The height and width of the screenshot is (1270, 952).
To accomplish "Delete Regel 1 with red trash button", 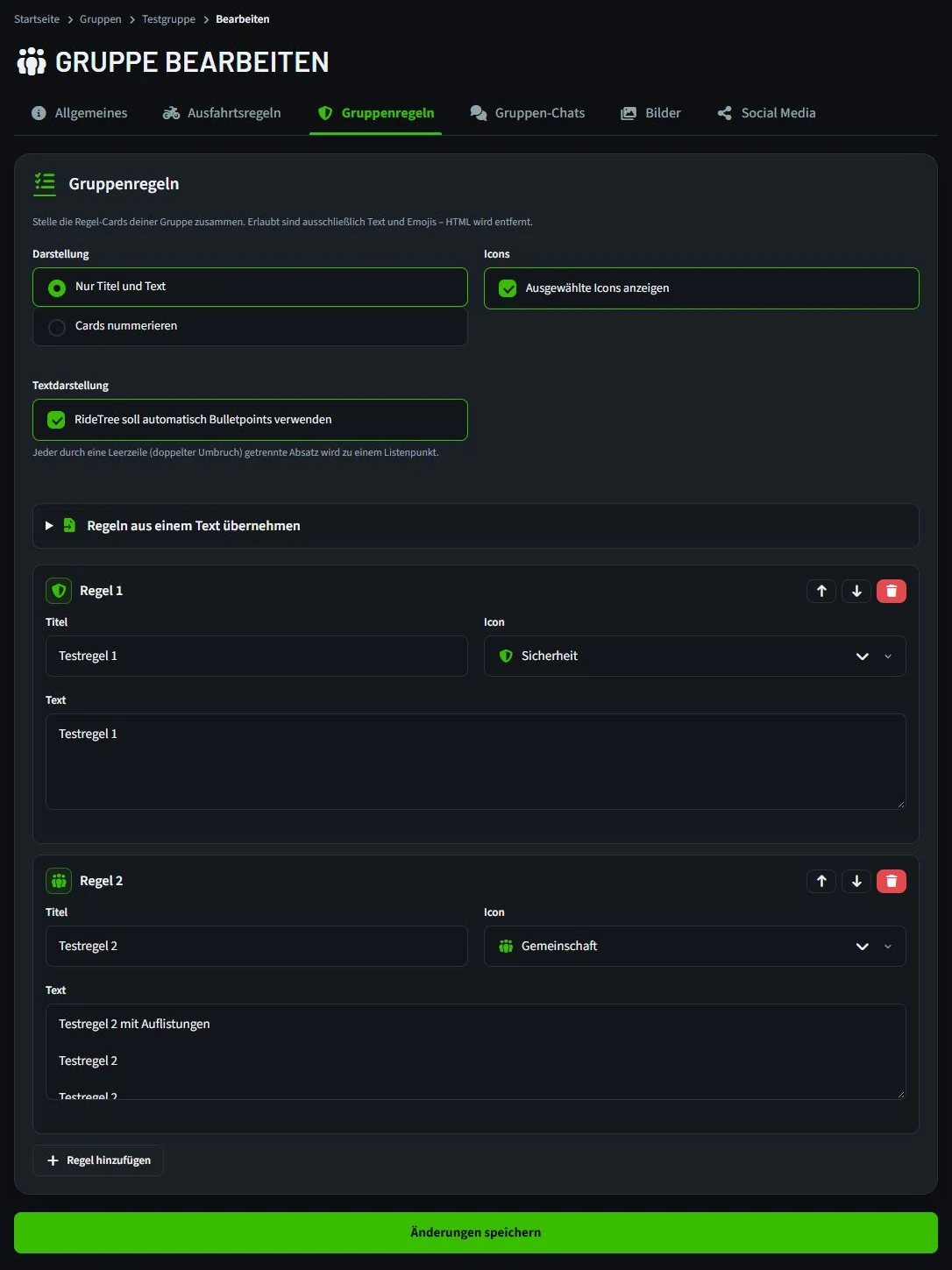I will click(892, 591).
